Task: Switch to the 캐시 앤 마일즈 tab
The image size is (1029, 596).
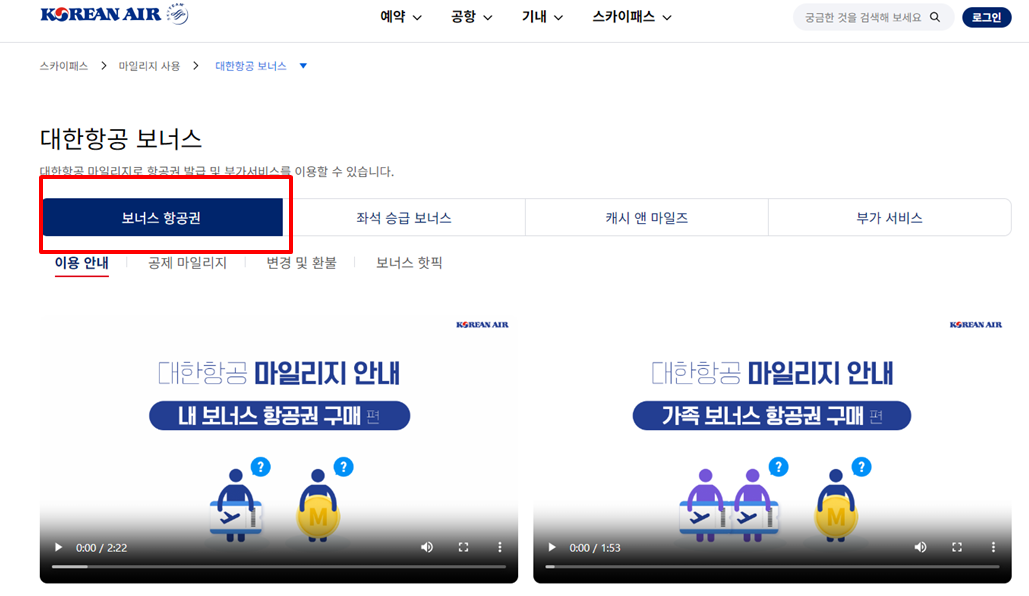Action: [x=645, y=216]
